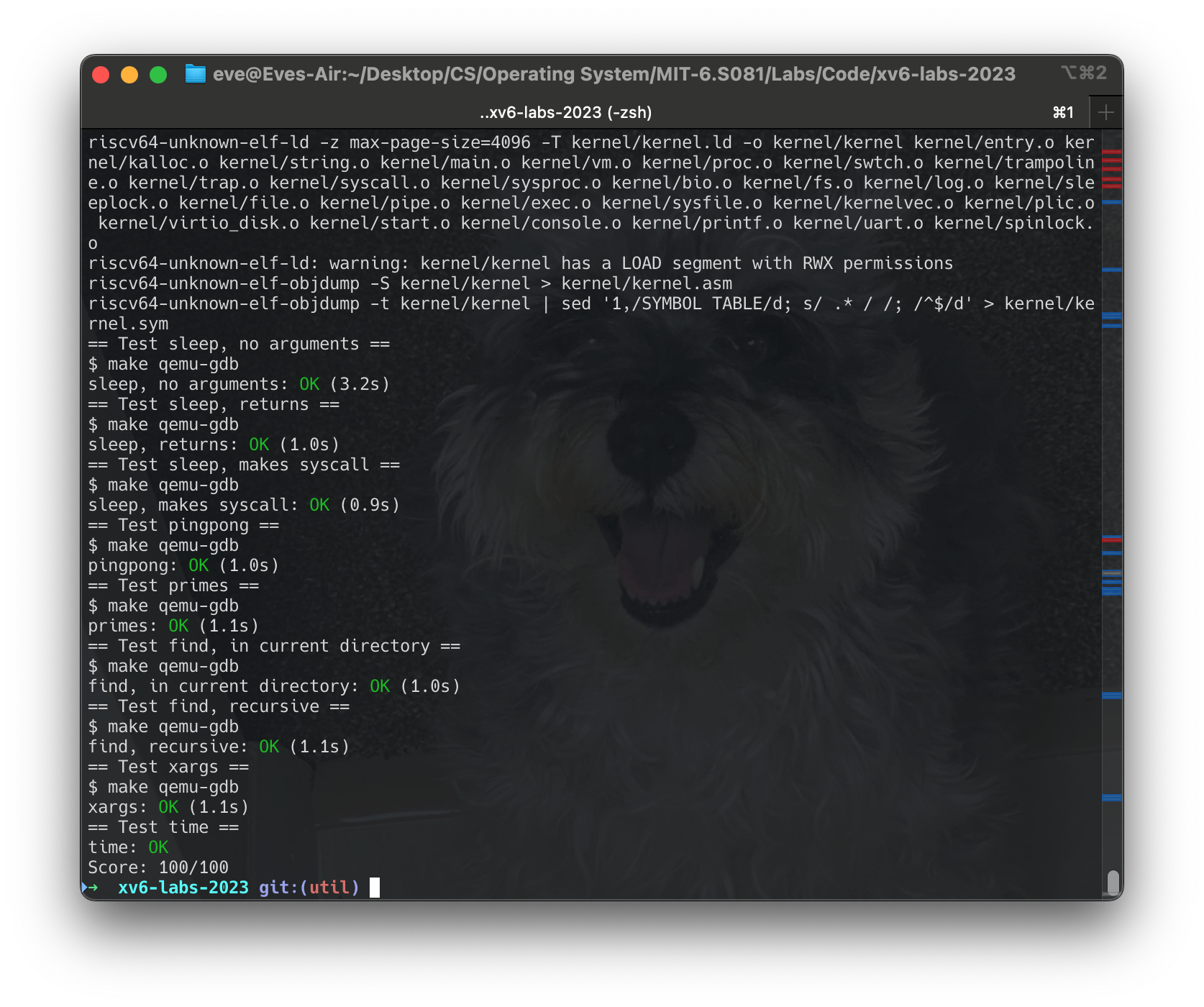Click the ⌘1 badge on the active tab
Image resolution: width=1204 pixels, height=1007 pixels.
coord(1062,111)
